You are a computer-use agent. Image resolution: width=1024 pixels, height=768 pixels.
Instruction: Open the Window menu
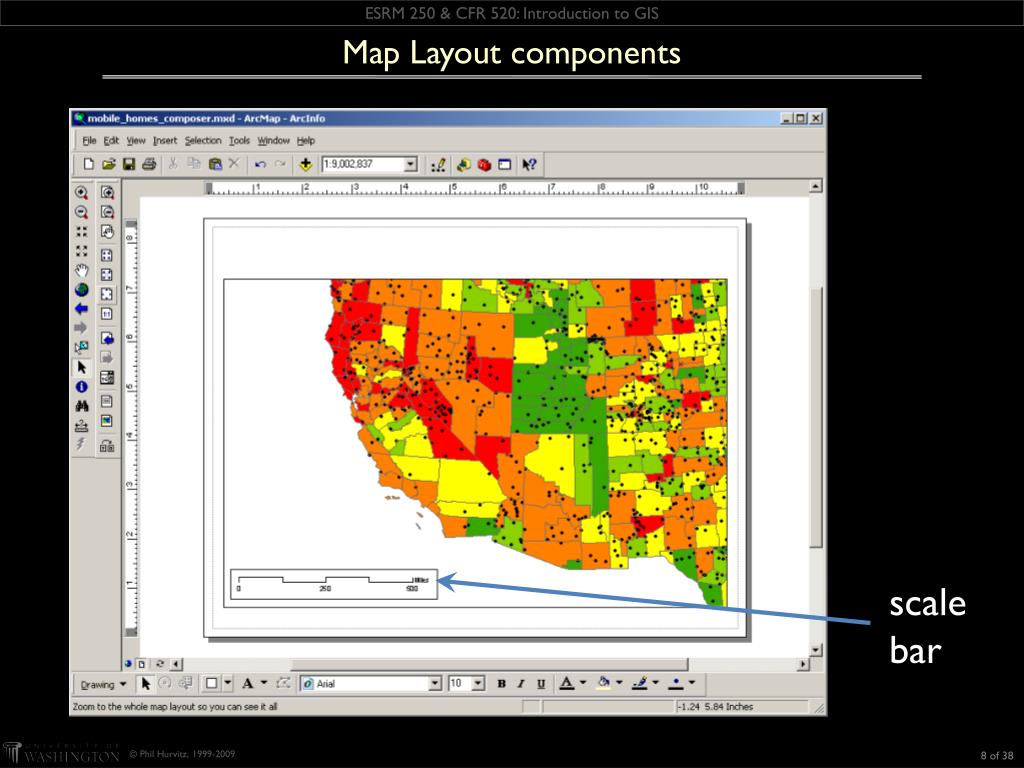point(273,140)
